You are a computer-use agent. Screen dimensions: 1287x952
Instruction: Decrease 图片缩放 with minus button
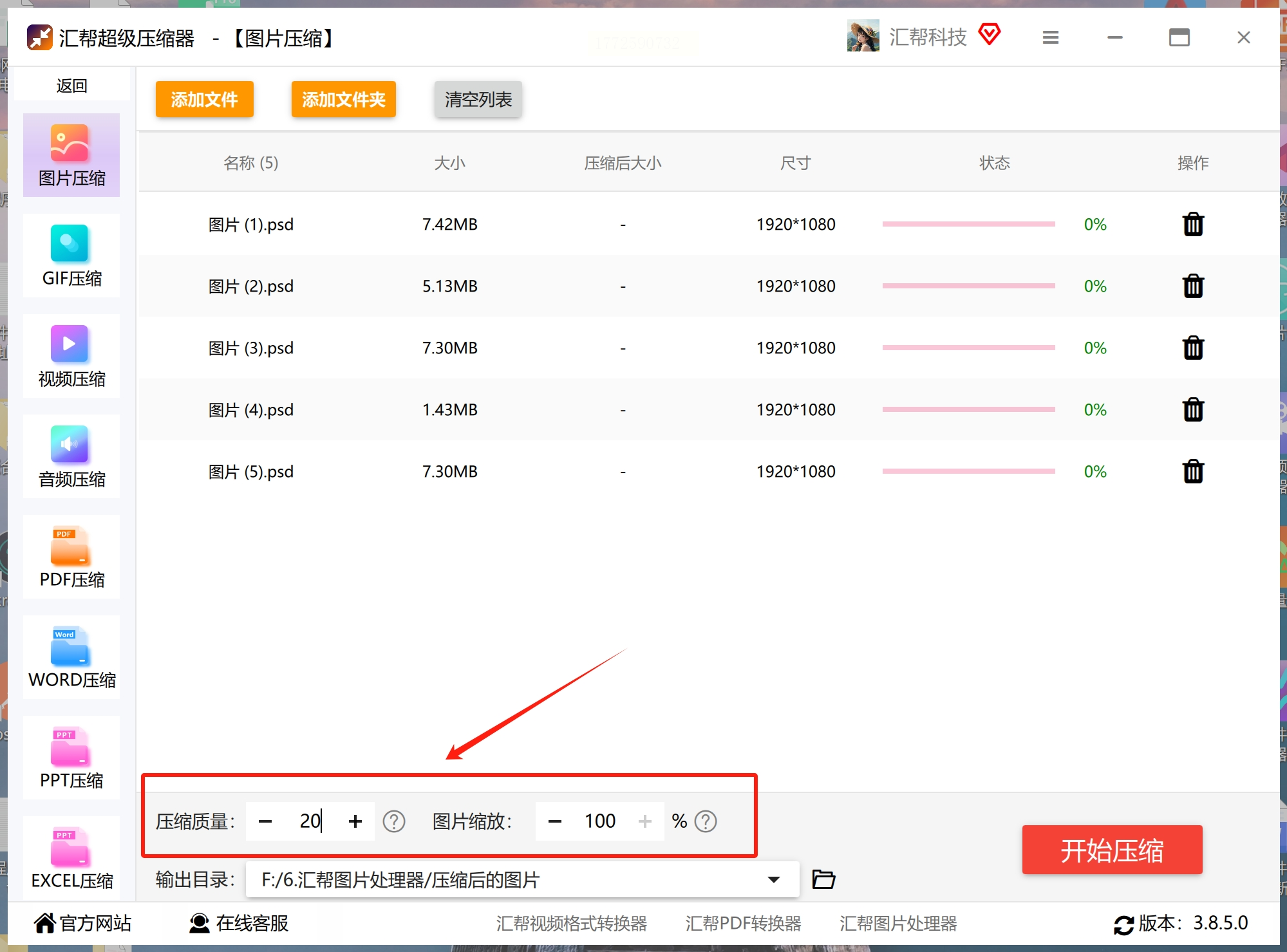coord(555,821)
